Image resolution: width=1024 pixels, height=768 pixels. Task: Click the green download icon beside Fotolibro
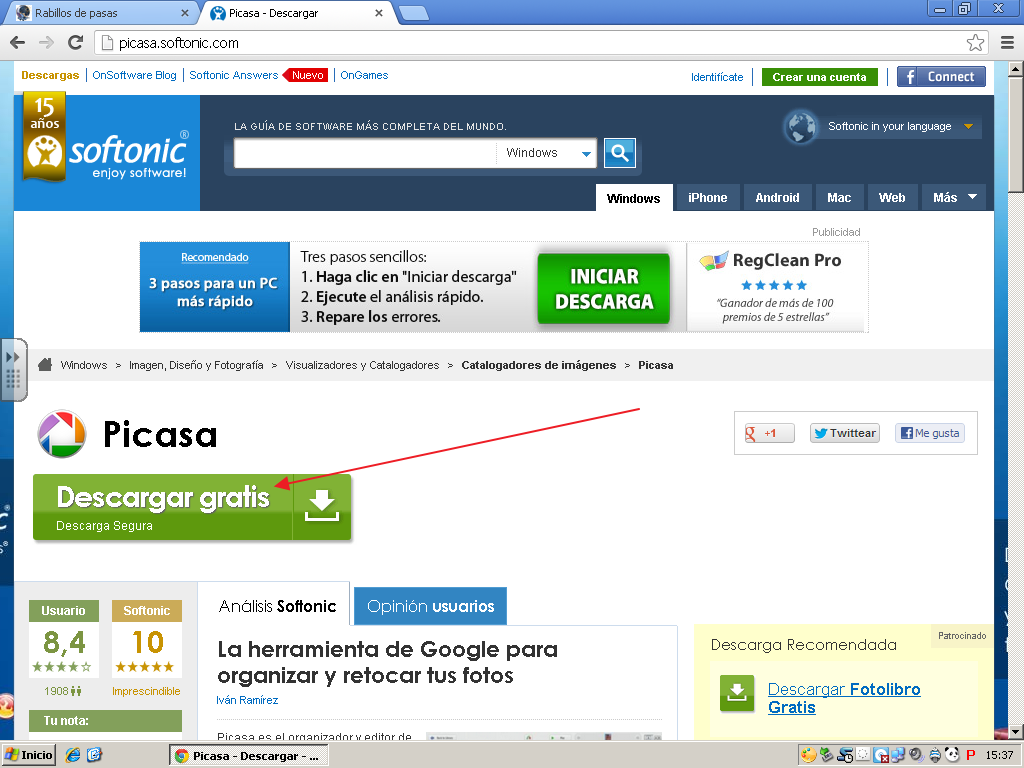coord(737,693)
